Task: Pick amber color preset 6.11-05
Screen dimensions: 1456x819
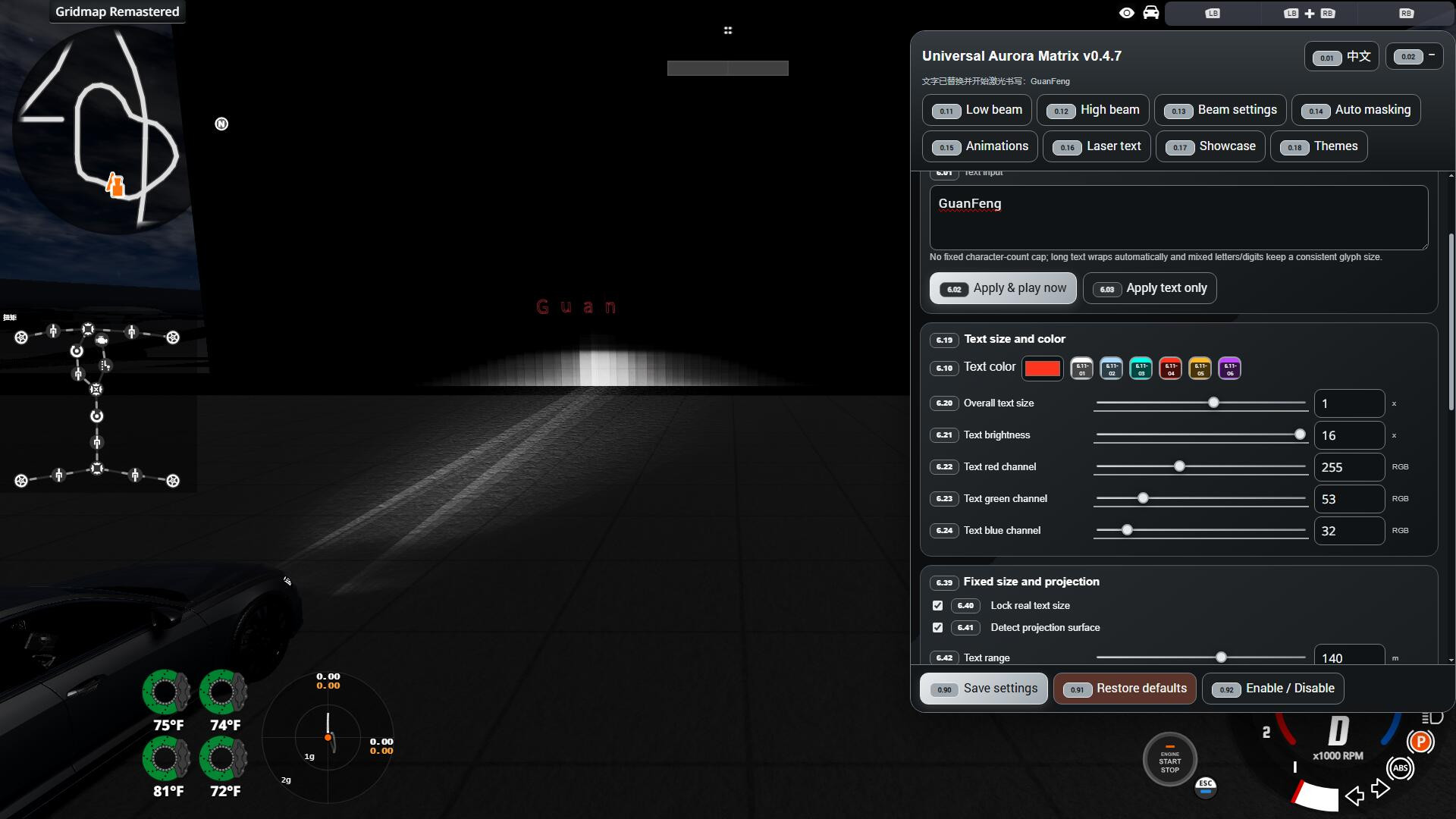Action: tap(1200, 369)
